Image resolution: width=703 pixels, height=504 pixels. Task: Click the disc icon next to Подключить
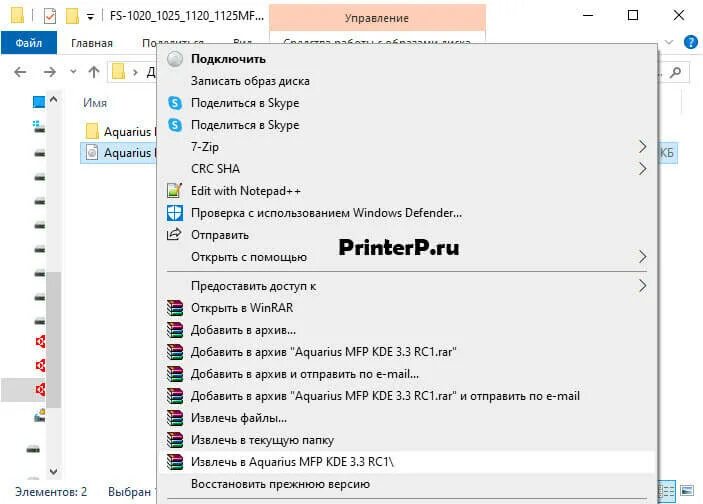click(175, 59)
